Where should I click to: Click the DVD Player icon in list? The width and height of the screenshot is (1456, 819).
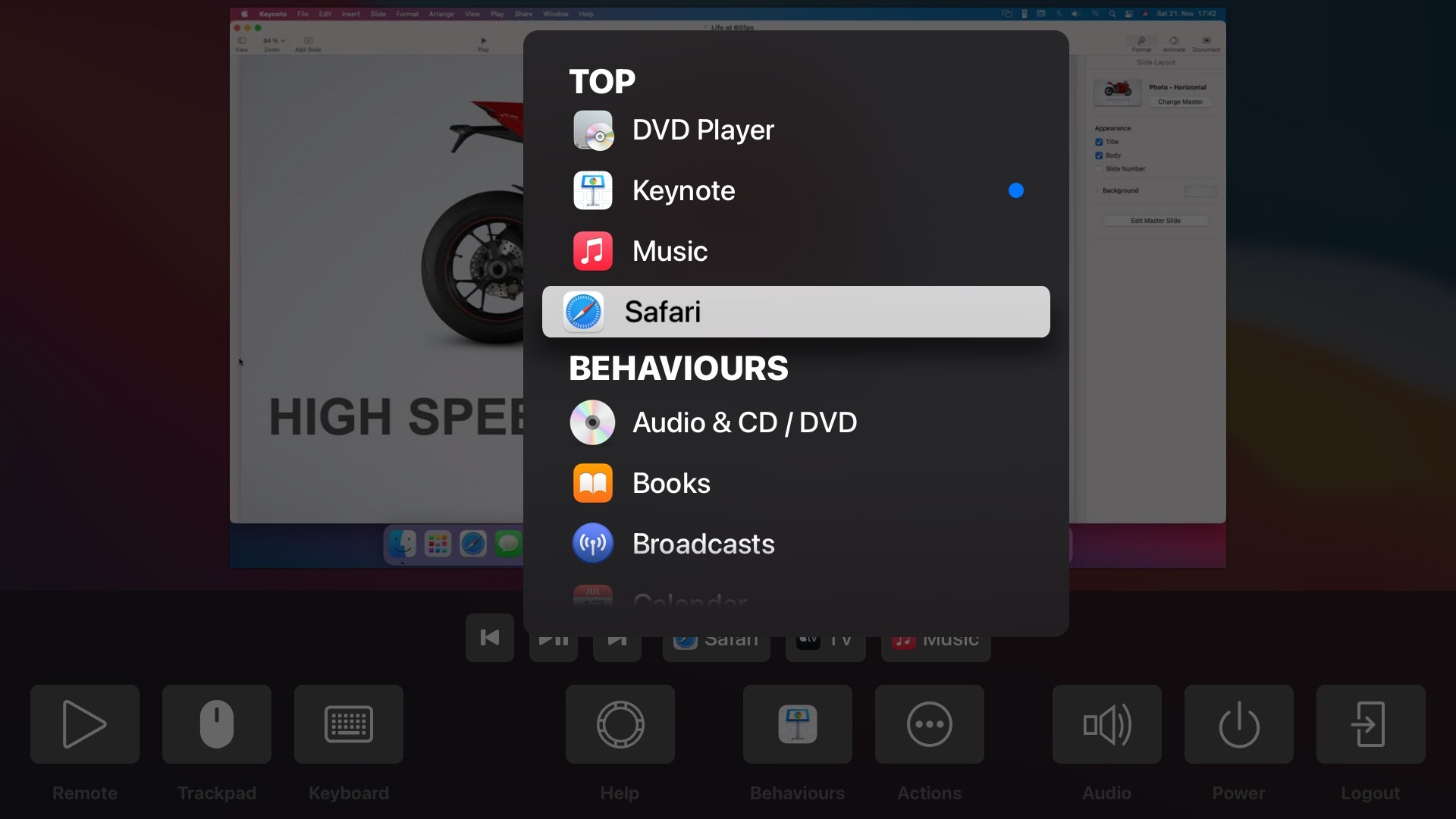coord(592,130)
